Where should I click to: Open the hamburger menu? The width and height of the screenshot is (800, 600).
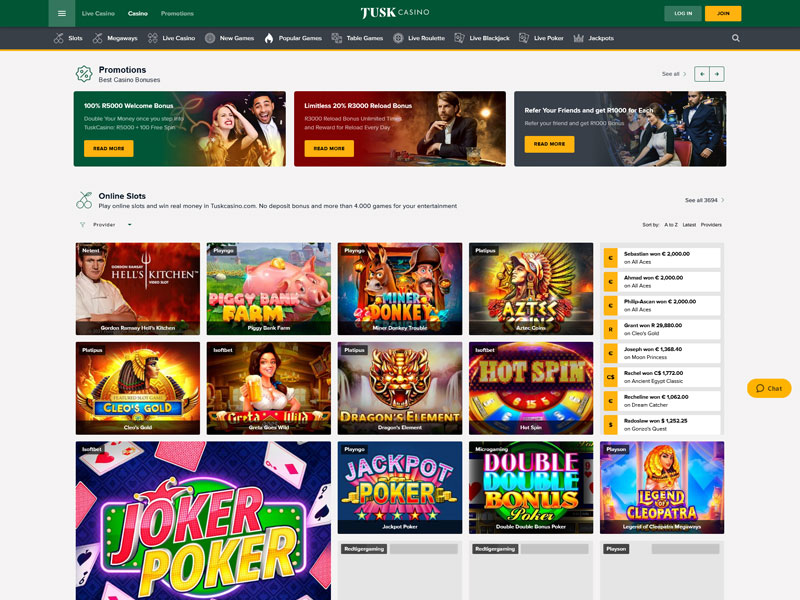(62, 13)
